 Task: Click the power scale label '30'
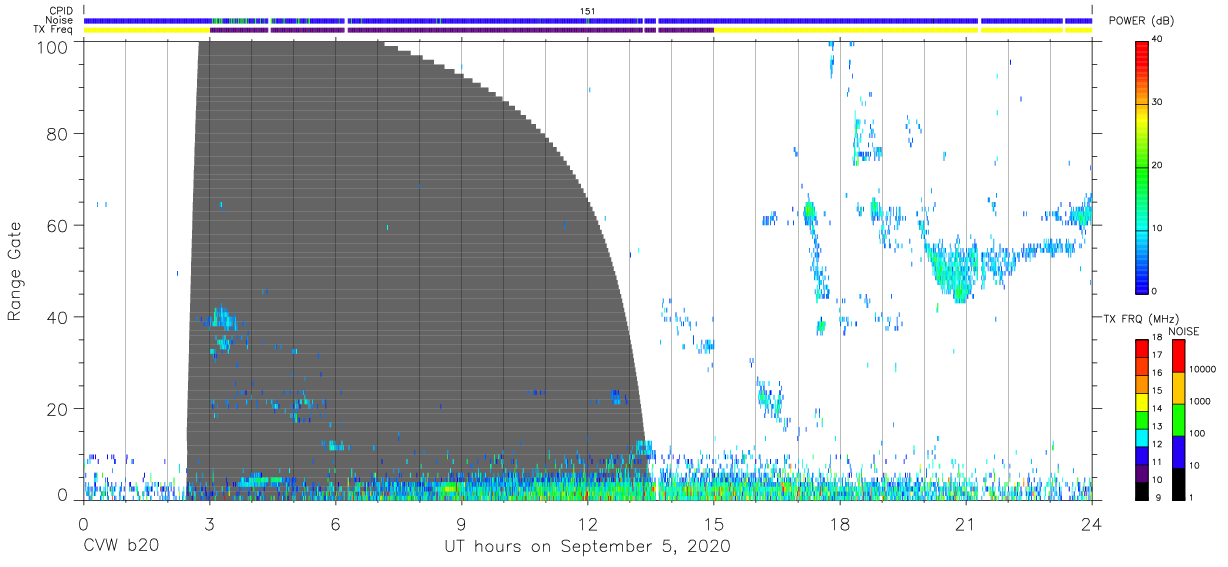click(1158, 102)
